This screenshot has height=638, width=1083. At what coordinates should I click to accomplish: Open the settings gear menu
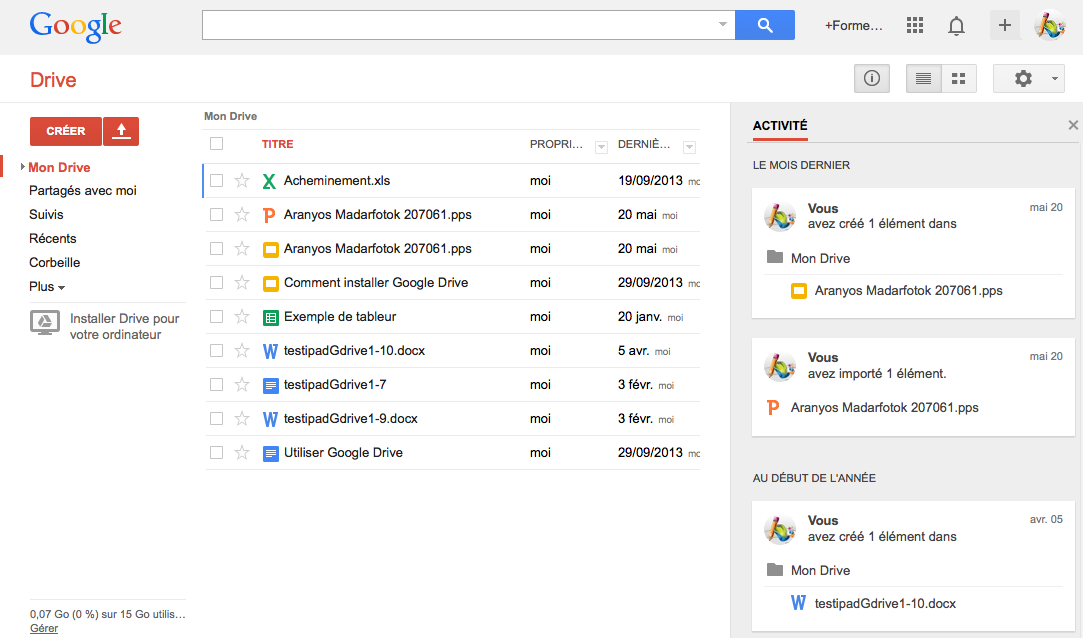coord(1029,79)
